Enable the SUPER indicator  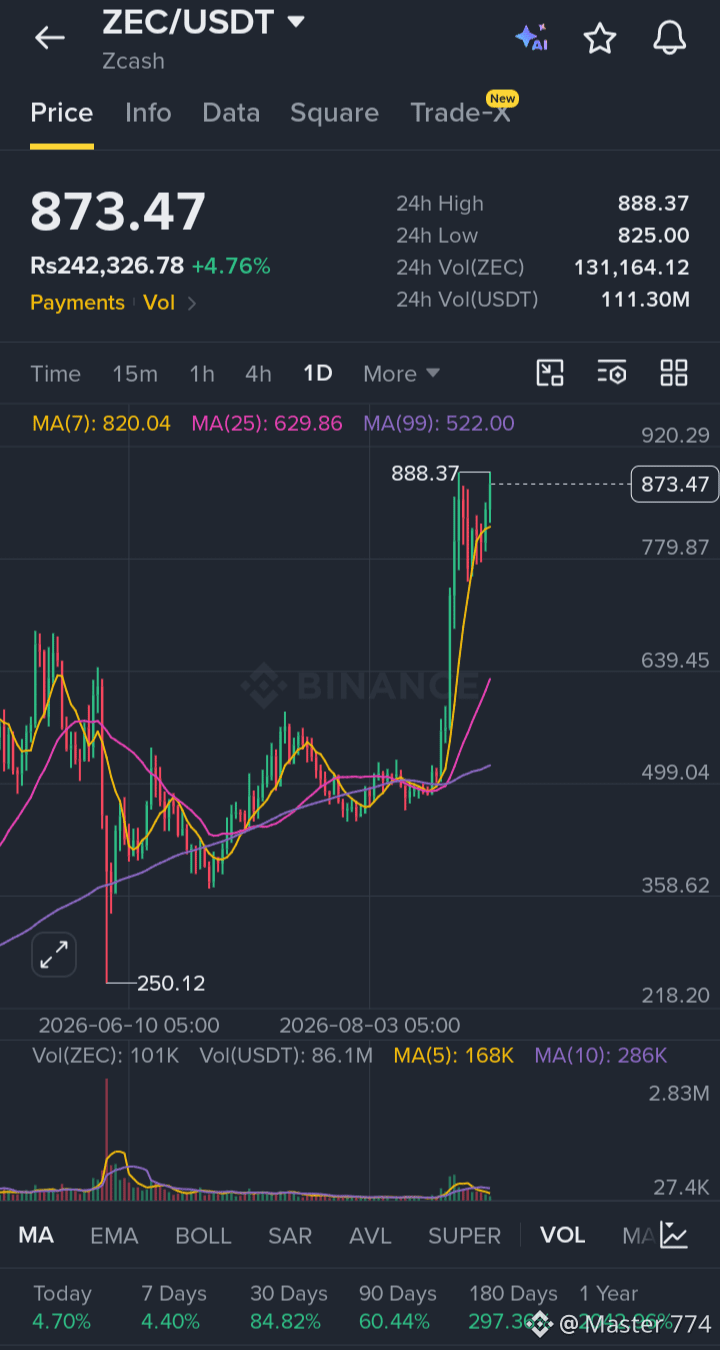point(465,1236)
